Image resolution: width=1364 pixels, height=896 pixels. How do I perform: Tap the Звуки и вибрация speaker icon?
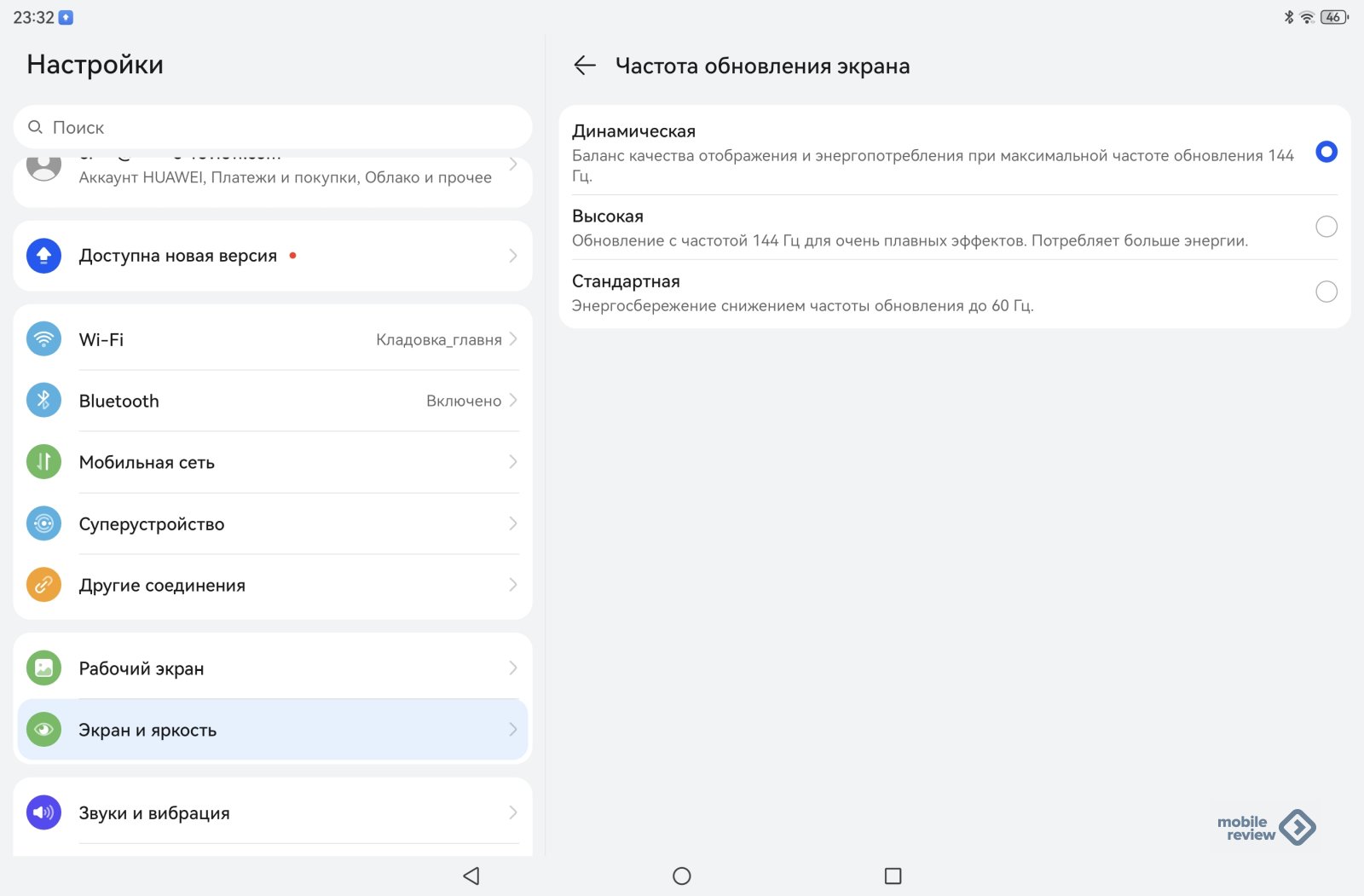point(43,812)
